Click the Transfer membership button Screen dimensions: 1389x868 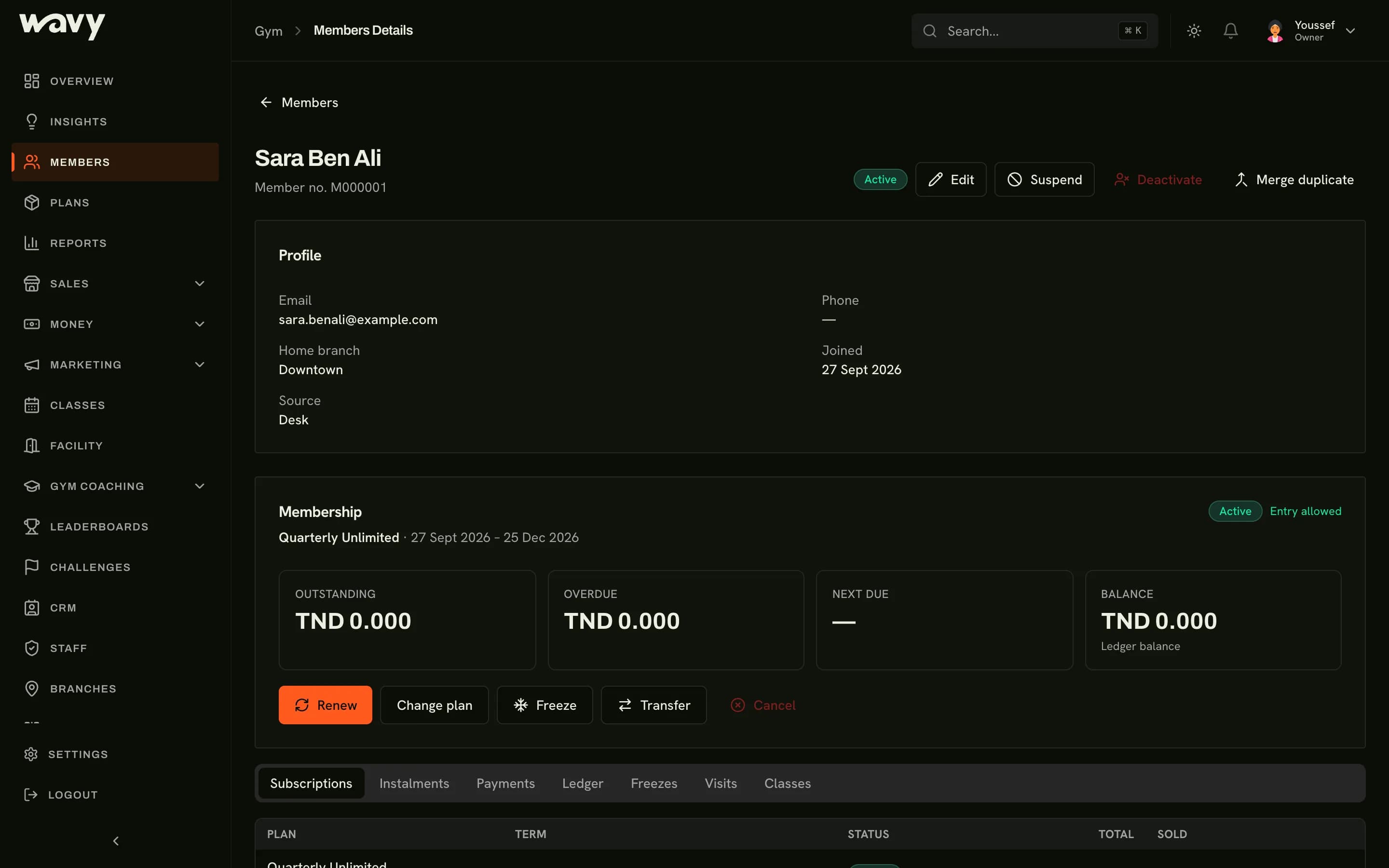click(654, 705)
